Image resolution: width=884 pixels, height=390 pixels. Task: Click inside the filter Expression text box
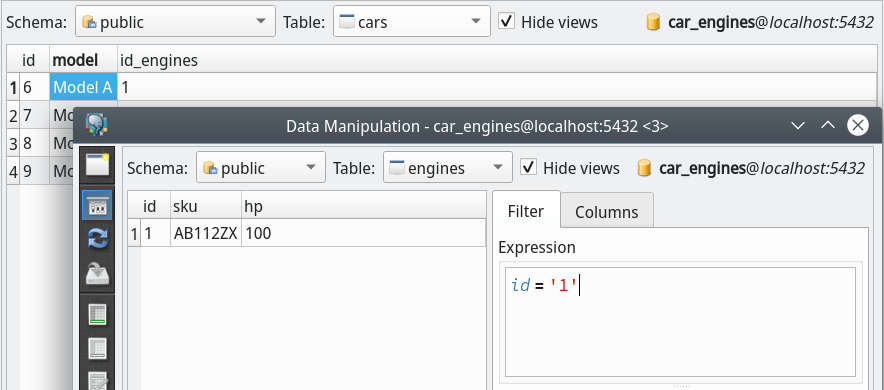[x=680, y=322]
